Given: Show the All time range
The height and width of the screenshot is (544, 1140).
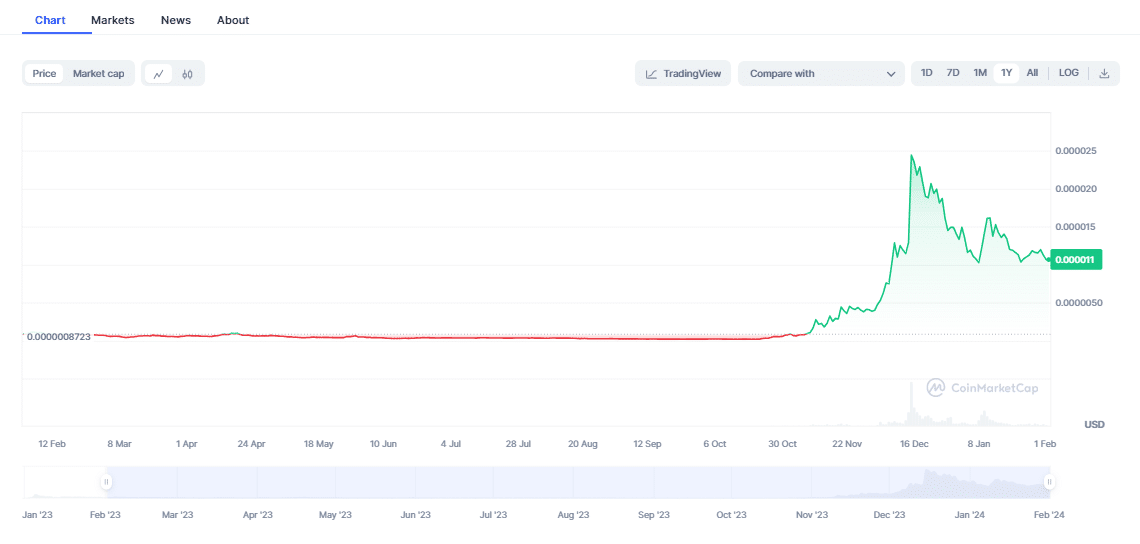Looking at the screenshot, I should 1032,73.
